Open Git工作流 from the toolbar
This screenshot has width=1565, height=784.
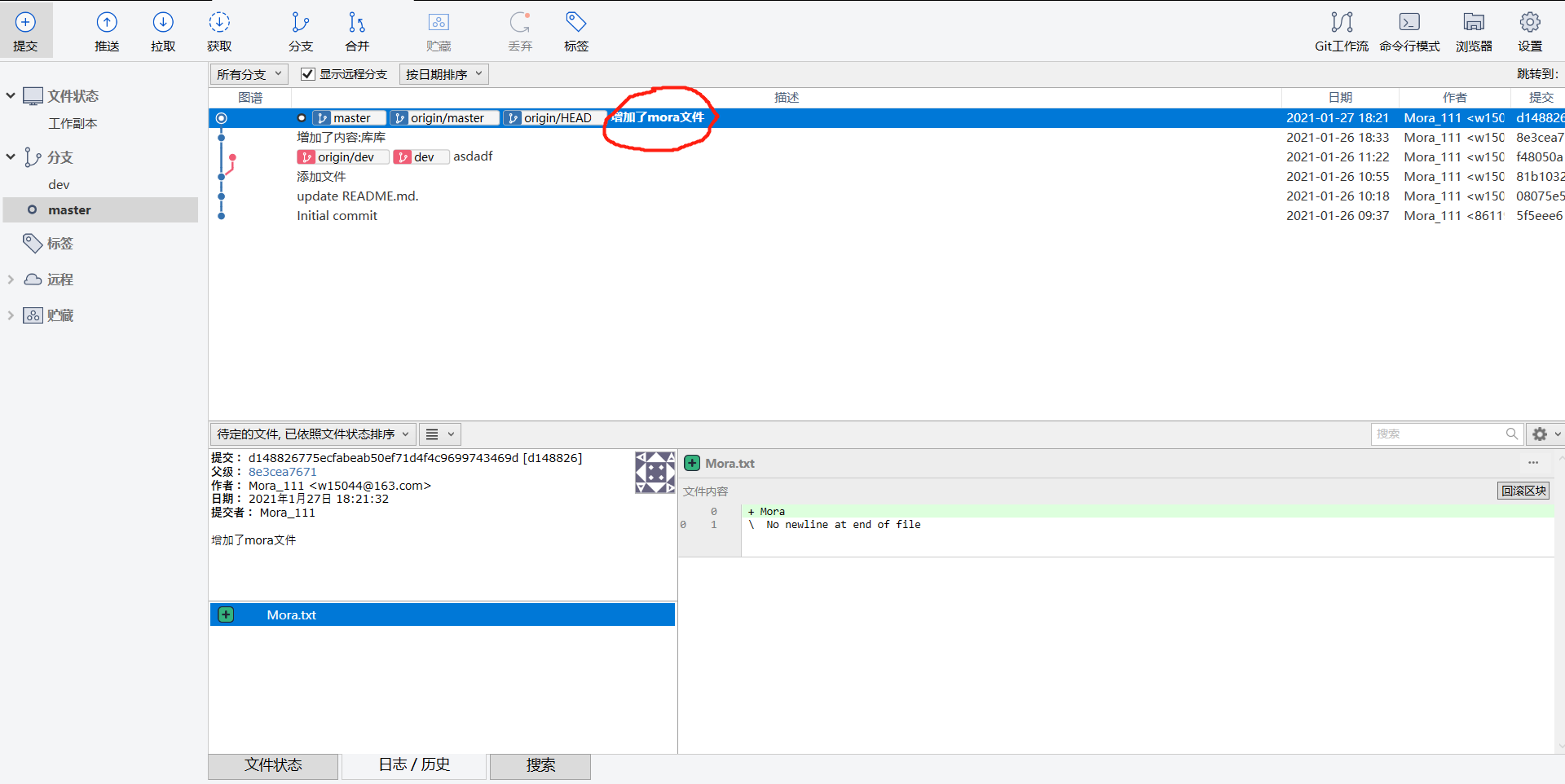pyautogui.click(x=1342, y=30)
